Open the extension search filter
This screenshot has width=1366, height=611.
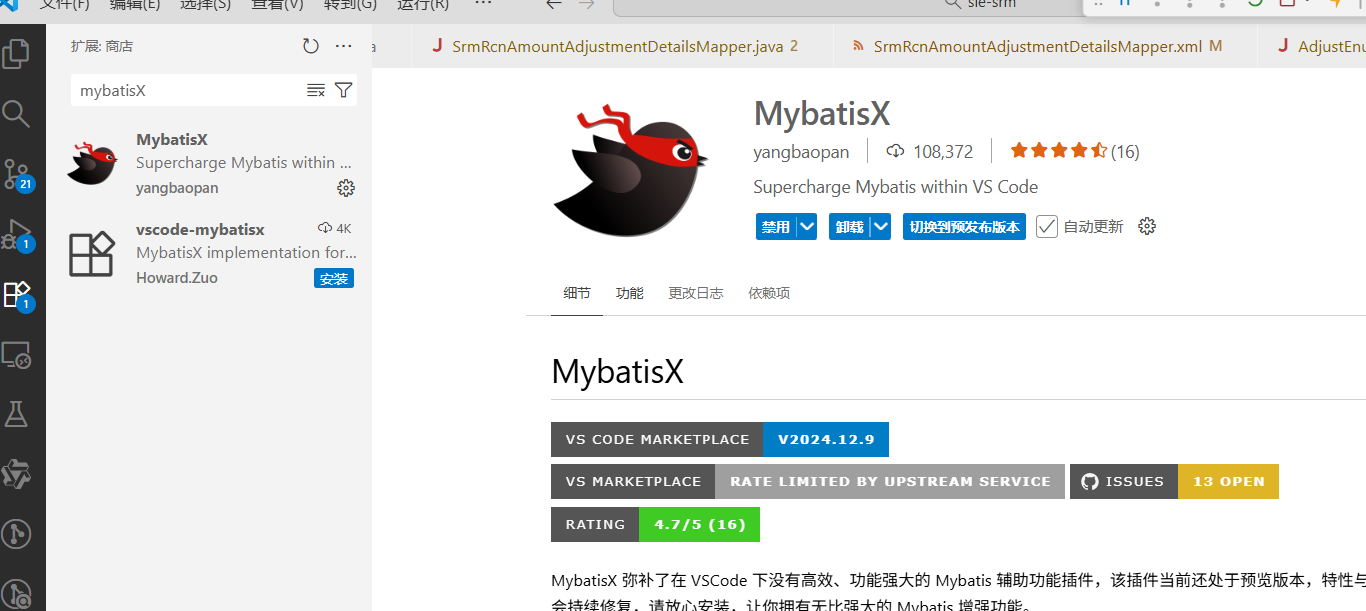pos(343,90)
